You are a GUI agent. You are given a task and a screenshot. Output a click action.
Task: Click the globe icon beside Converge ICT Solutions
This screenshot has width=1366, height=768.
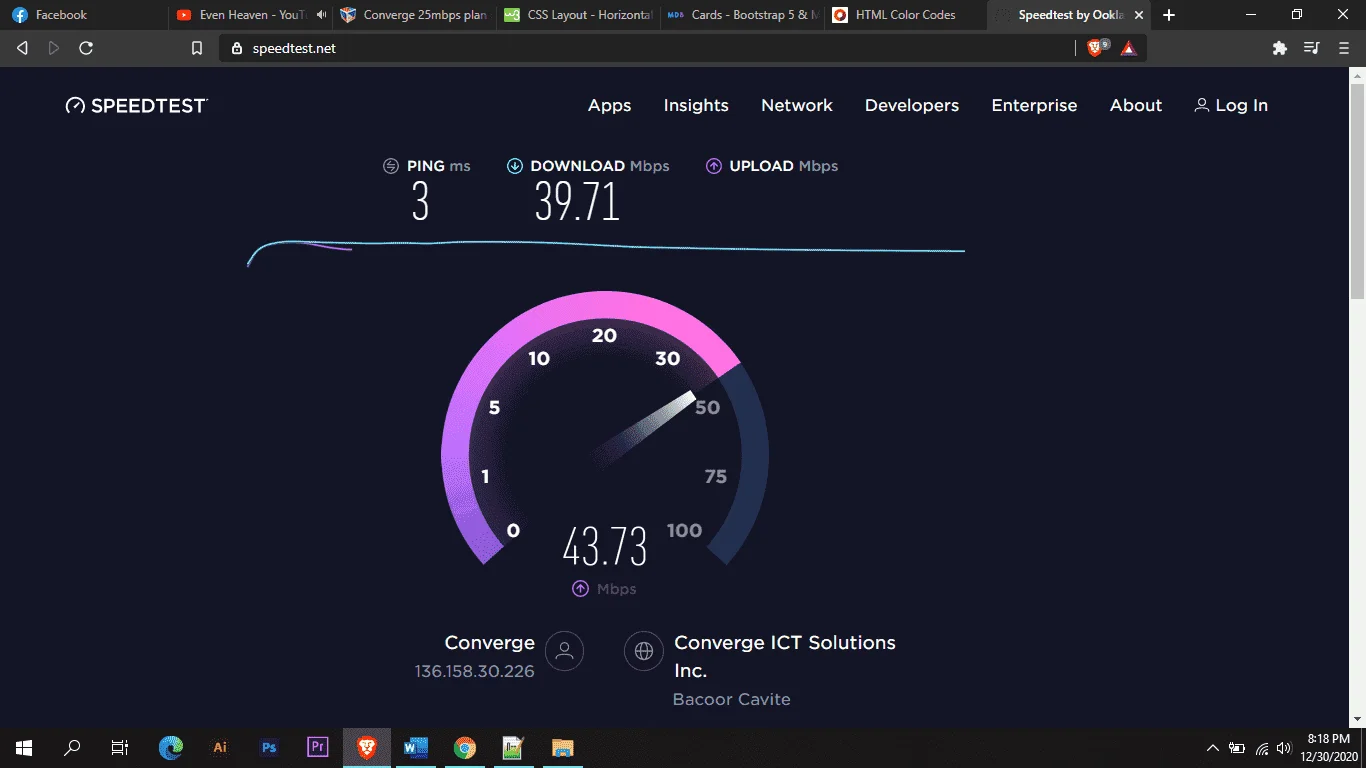pyautogui.click(x=644, y=651)
